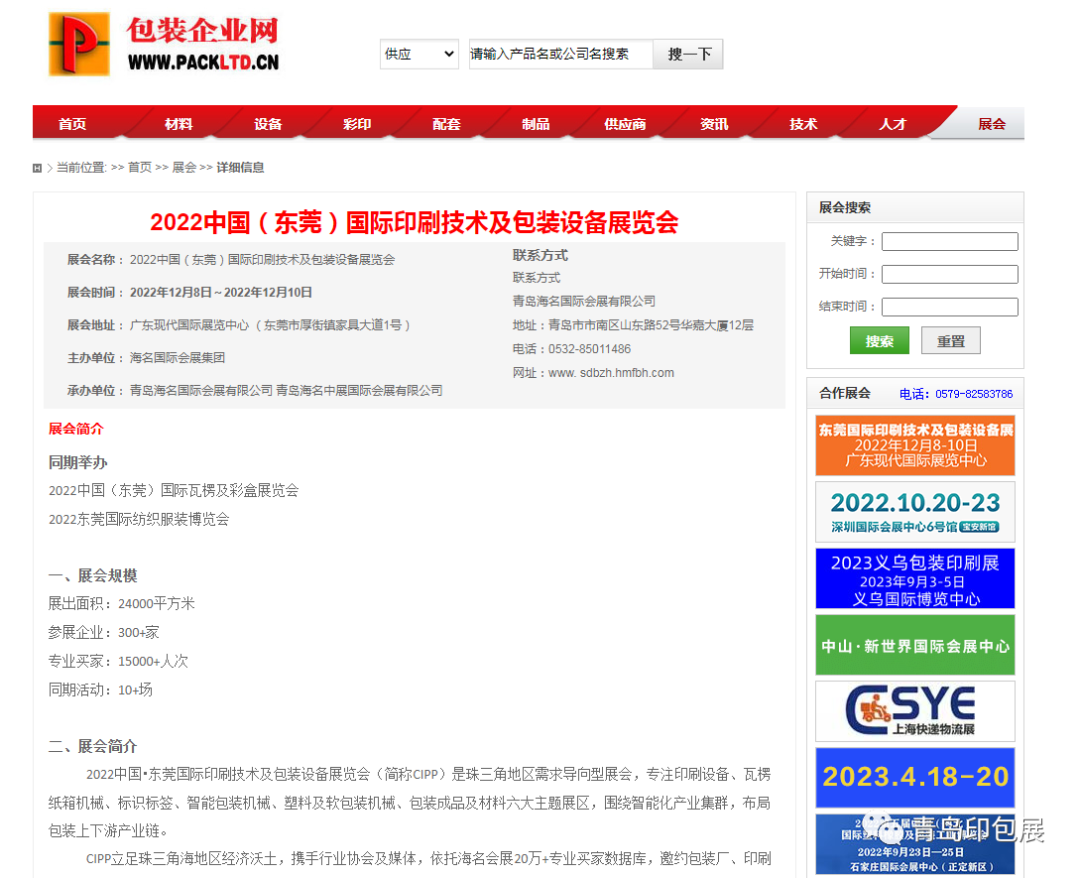This screenshot has width=1080, height=878.
Task: Click the 展出面积：24000平方米 line
Action: coord(121,603)
